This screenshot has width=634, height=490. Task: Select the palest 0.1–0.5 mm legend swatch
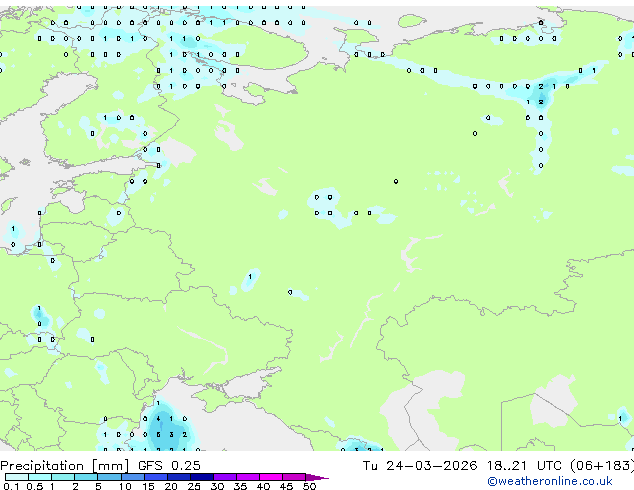[x=17, y=477]
